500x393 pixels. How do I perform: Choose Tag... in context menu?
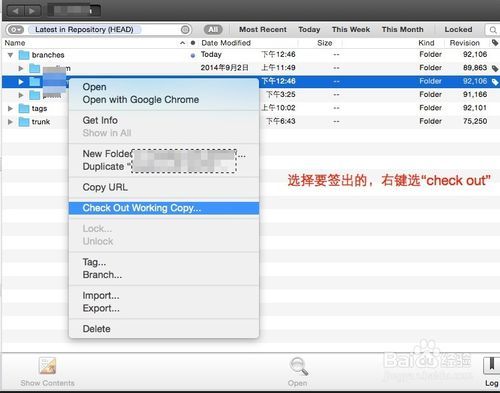pyautogui.click(x=94, y=262)
